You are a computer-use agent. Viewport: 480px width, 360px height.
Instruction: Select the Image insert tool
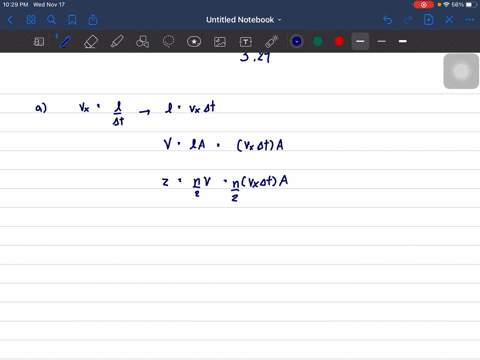220,42
